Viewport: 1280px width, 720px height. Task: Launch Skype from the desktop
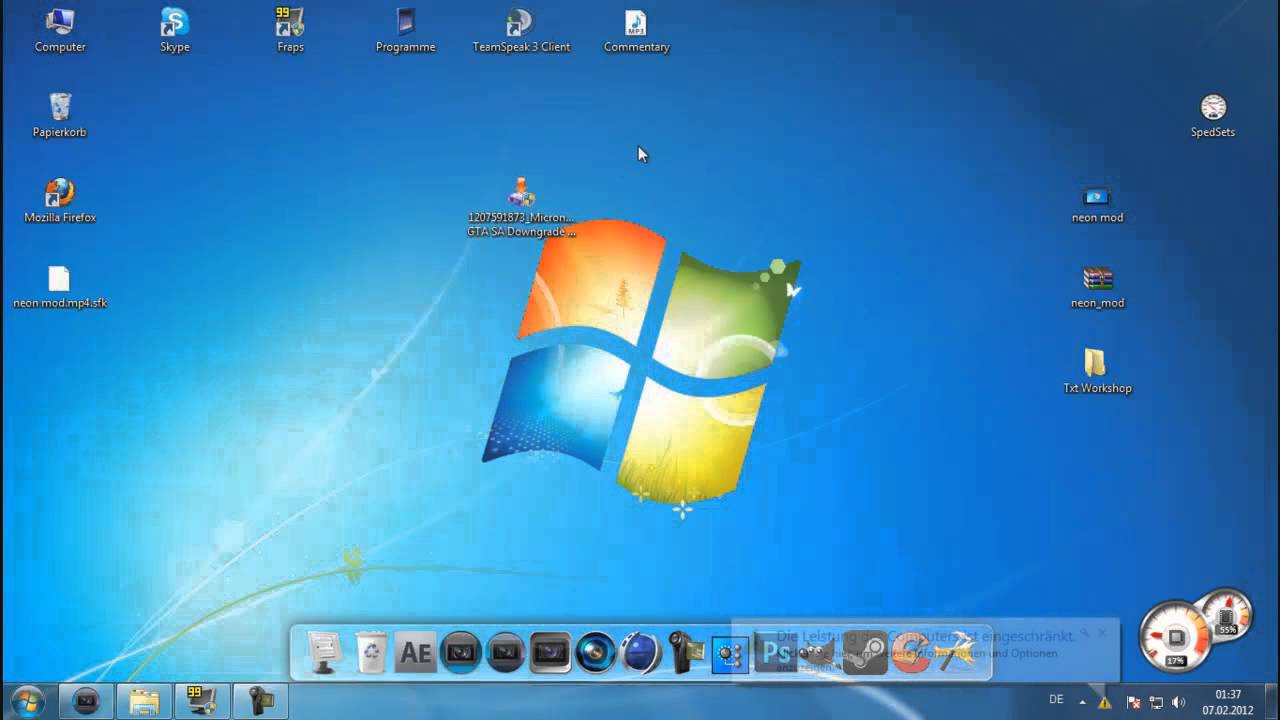click(175, 30)
